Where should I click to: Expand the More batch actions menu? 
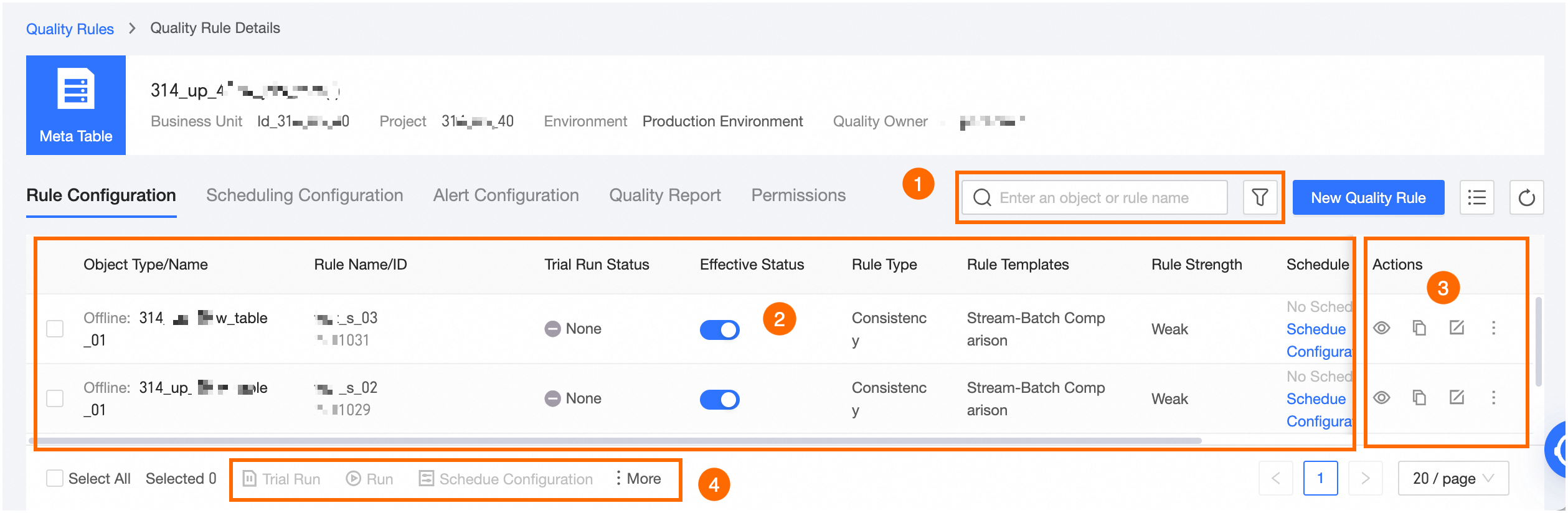(x=637, y=478)
